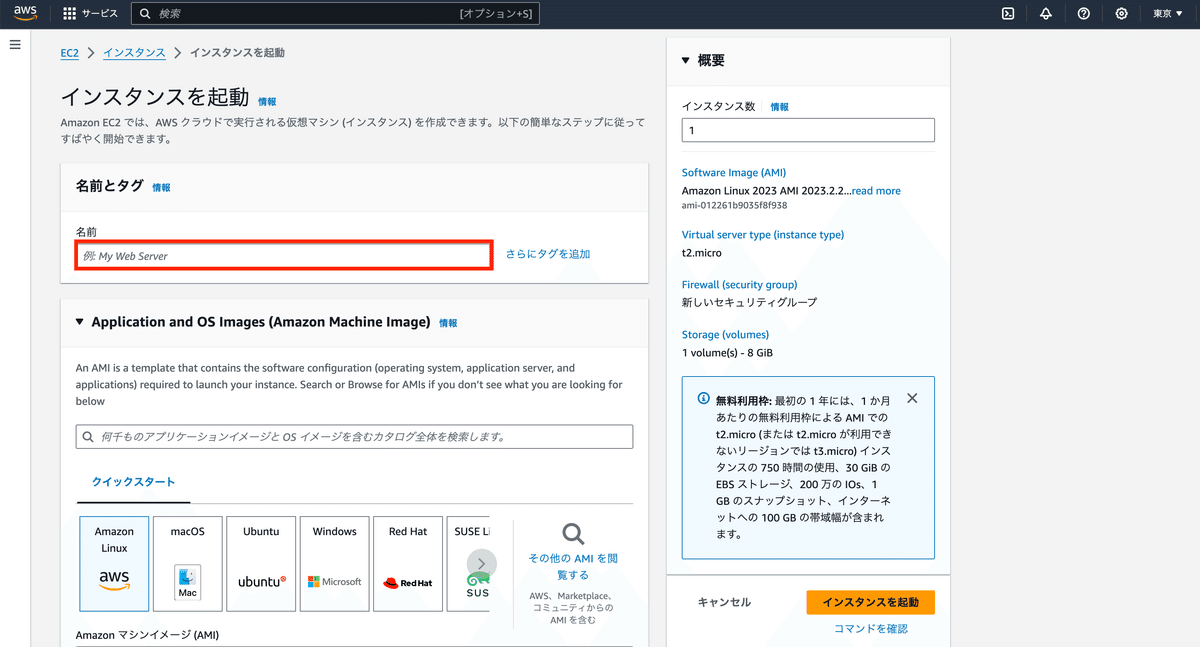Click the インスタンス数 number field
This screenshot has width=1200, height=647.
pos(808,130)
